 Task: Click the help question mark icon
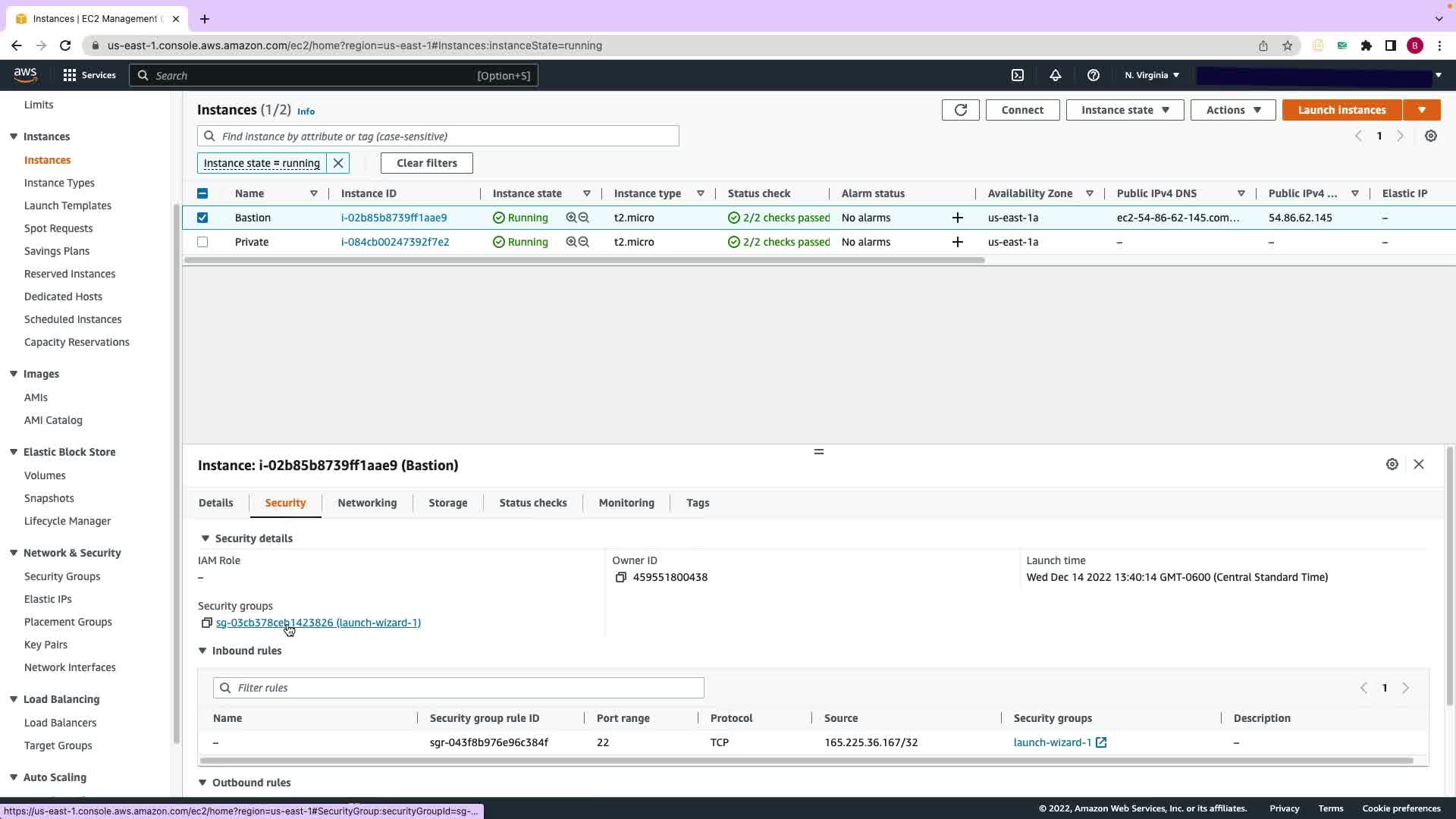pyautogui.click(x=1093, y=75)
